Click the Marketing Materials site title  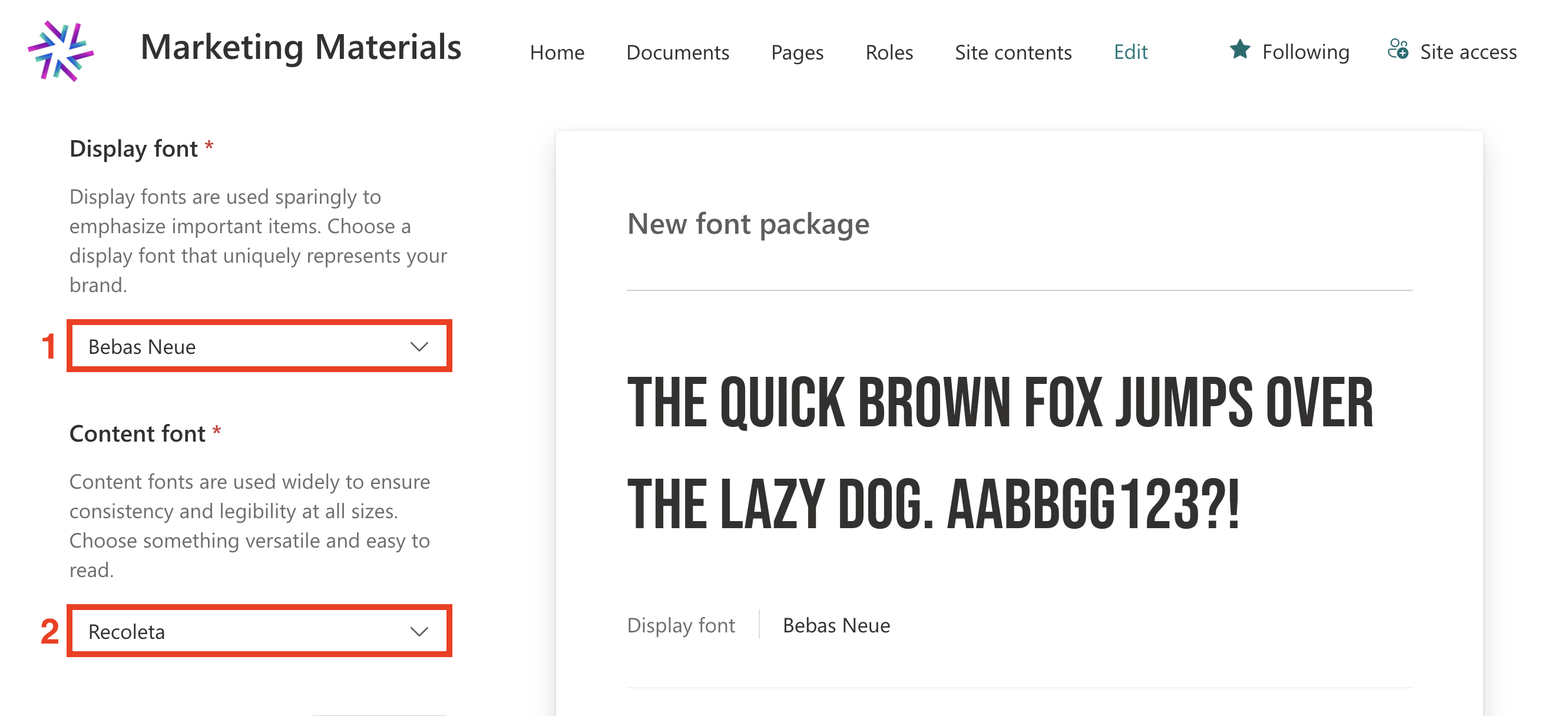pos(300,48)
